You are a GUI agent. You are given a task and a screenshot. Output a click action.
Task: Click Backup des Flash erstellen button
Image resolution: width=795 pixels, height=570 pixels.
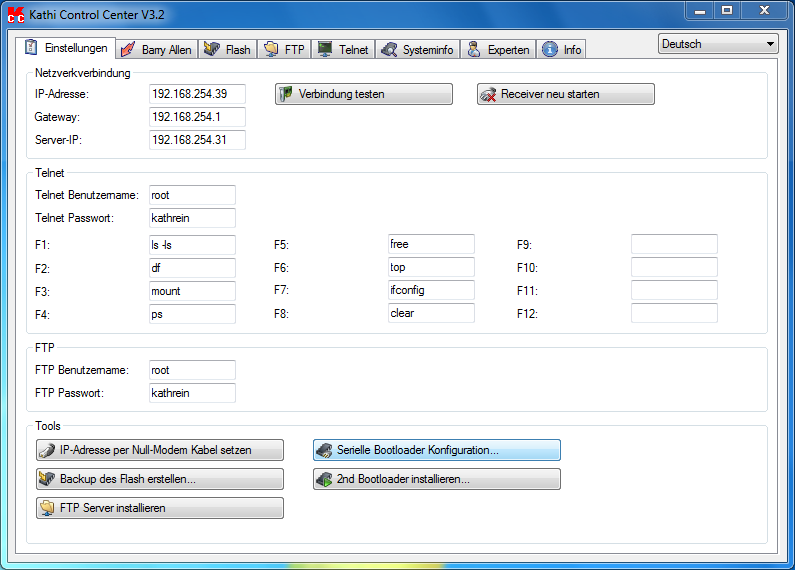160,479
